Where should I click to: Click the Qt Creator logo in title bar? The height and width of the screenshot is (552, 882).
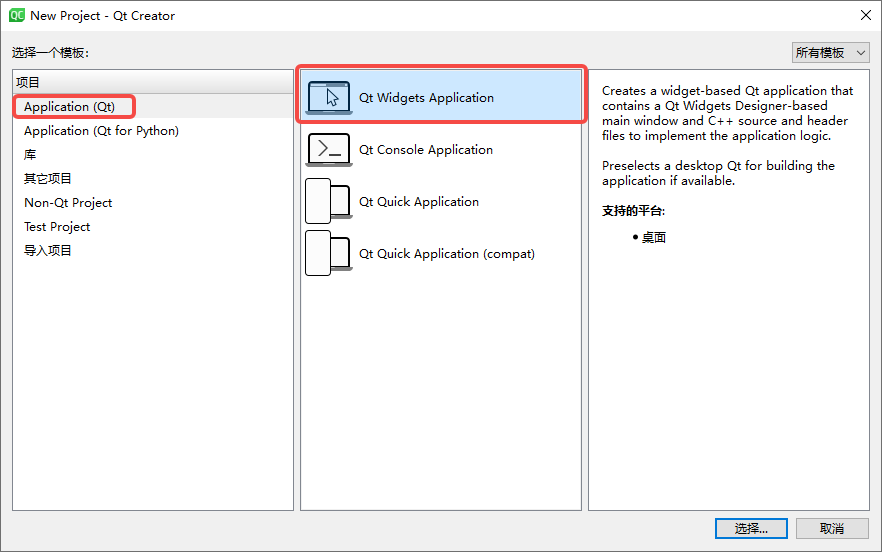17,15
